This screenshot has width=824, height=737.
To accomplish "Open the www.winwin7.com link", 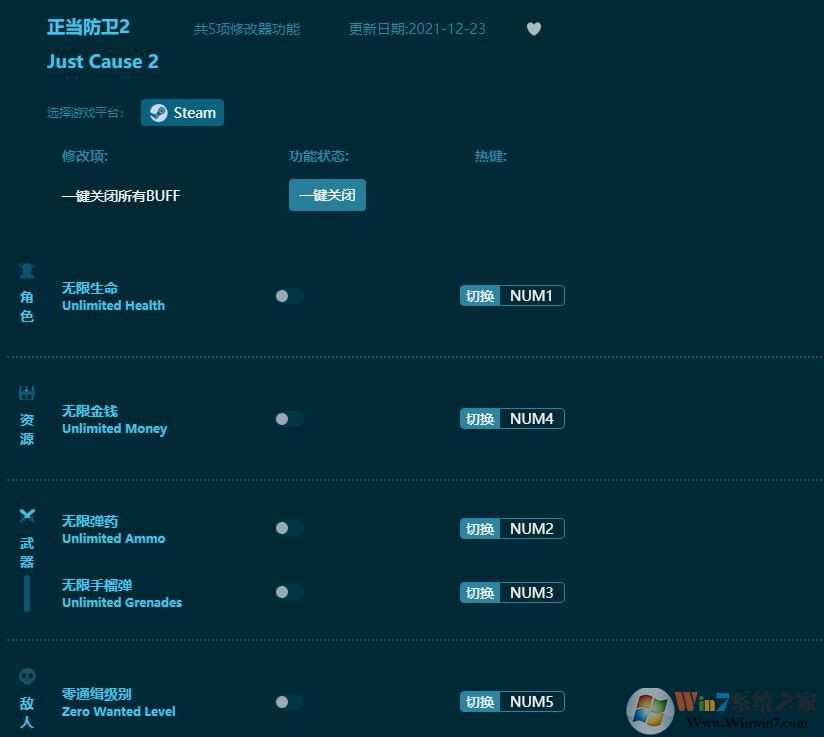I will [749, 722].
